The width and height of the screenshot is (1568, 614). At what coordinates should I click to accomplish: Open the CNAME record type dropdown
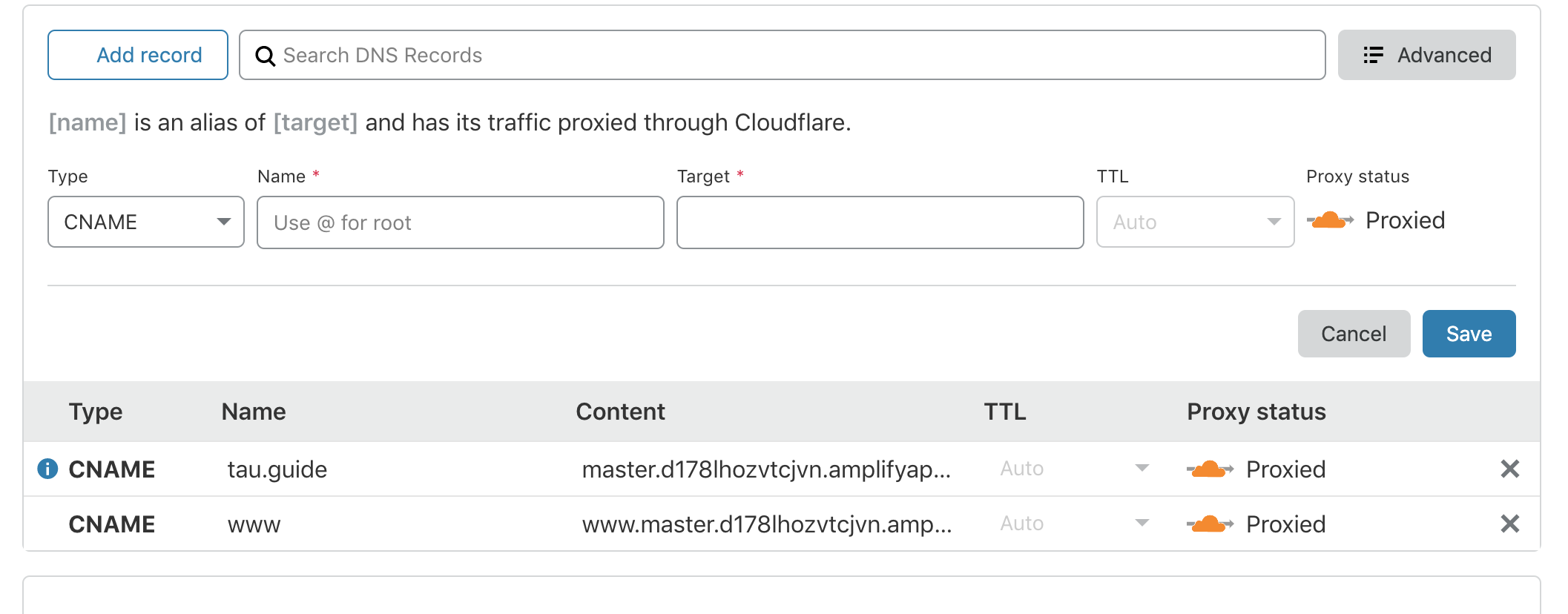point(146,222)
